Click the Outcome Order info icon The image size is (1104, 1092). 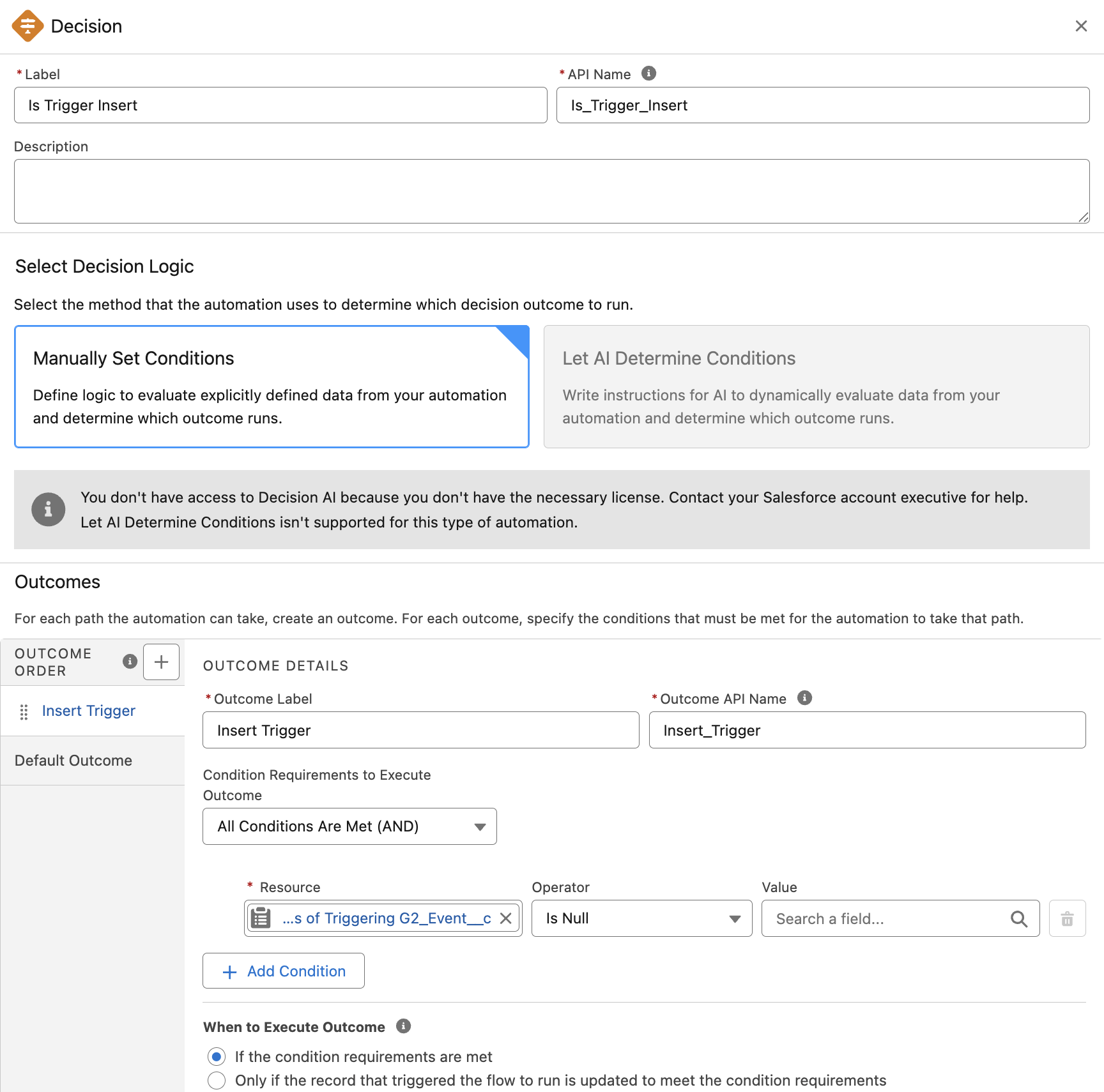(x=130, y=661)
